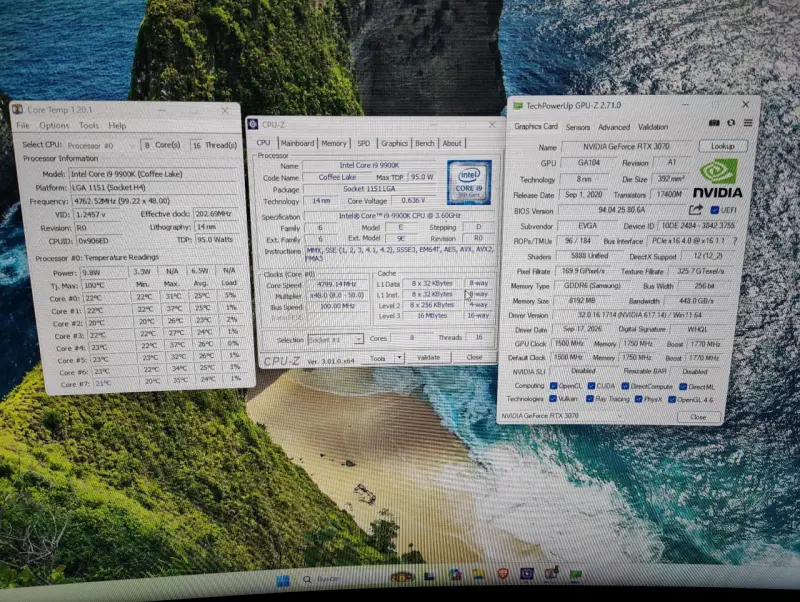Click the Validate button in CPU-Z
Image resolution: width=800 pixels, height=602 pixels.
point(428,358)
